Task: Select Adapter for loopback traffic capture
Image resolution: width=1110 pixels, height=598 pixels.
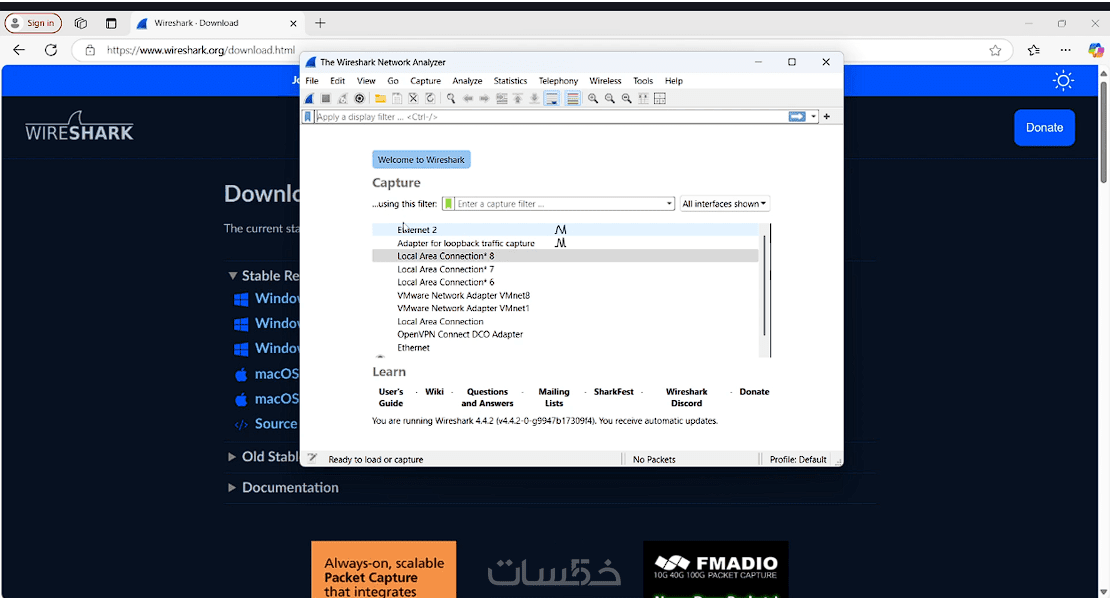Action: click(x=565, y=243)
